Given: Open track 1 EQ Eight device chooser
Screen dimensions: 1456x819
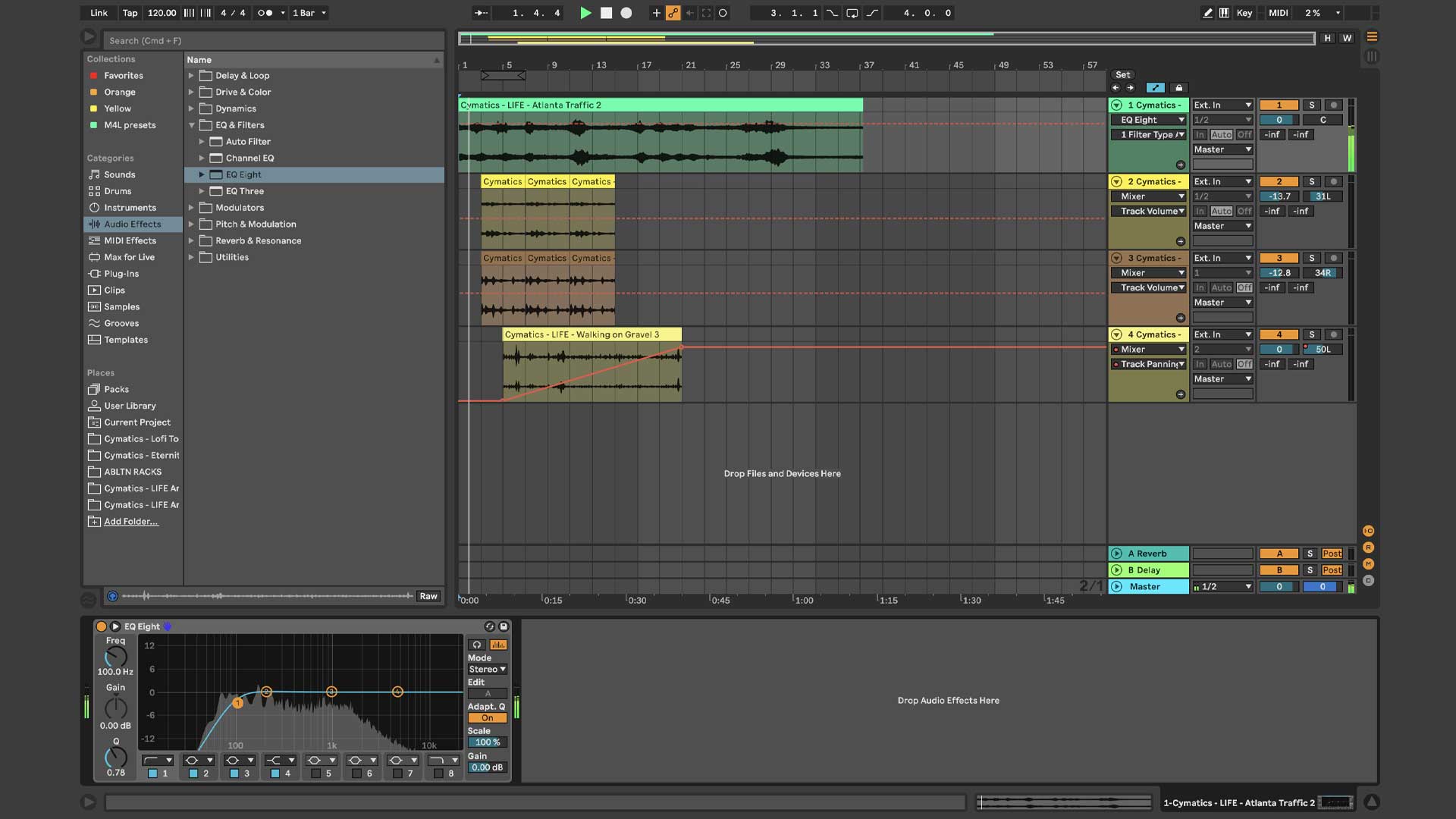Looking at the screenshot, I should pos(1147,120).
